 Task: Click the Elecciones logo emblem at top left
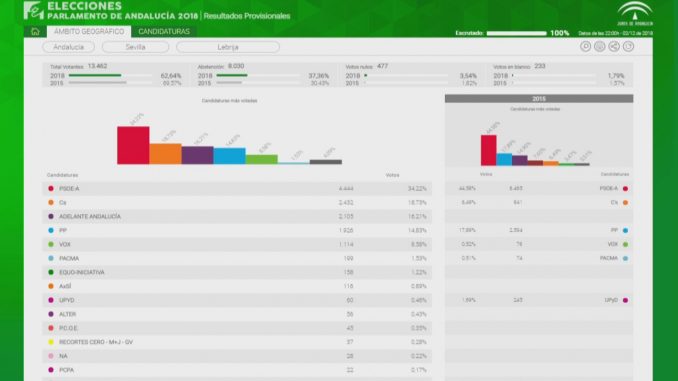coord(34,10)
